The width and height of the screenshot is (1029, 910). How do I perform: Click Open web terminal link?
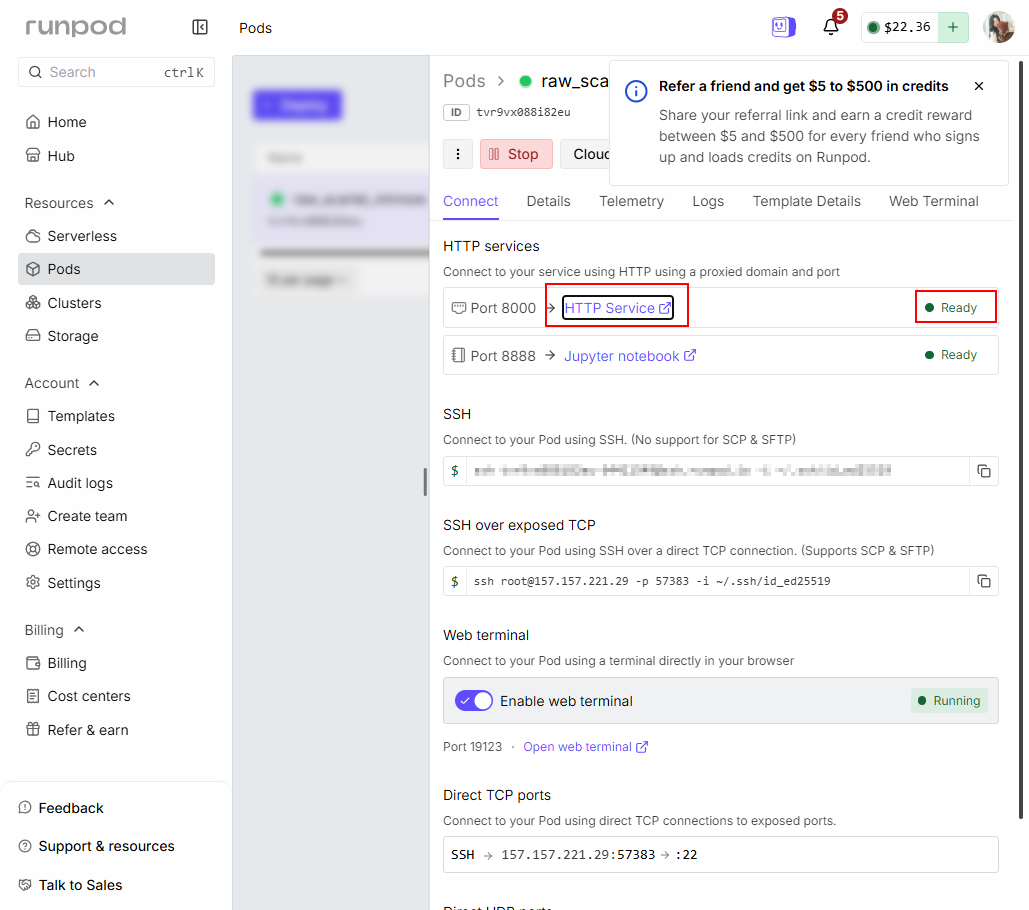click(585, 747)
